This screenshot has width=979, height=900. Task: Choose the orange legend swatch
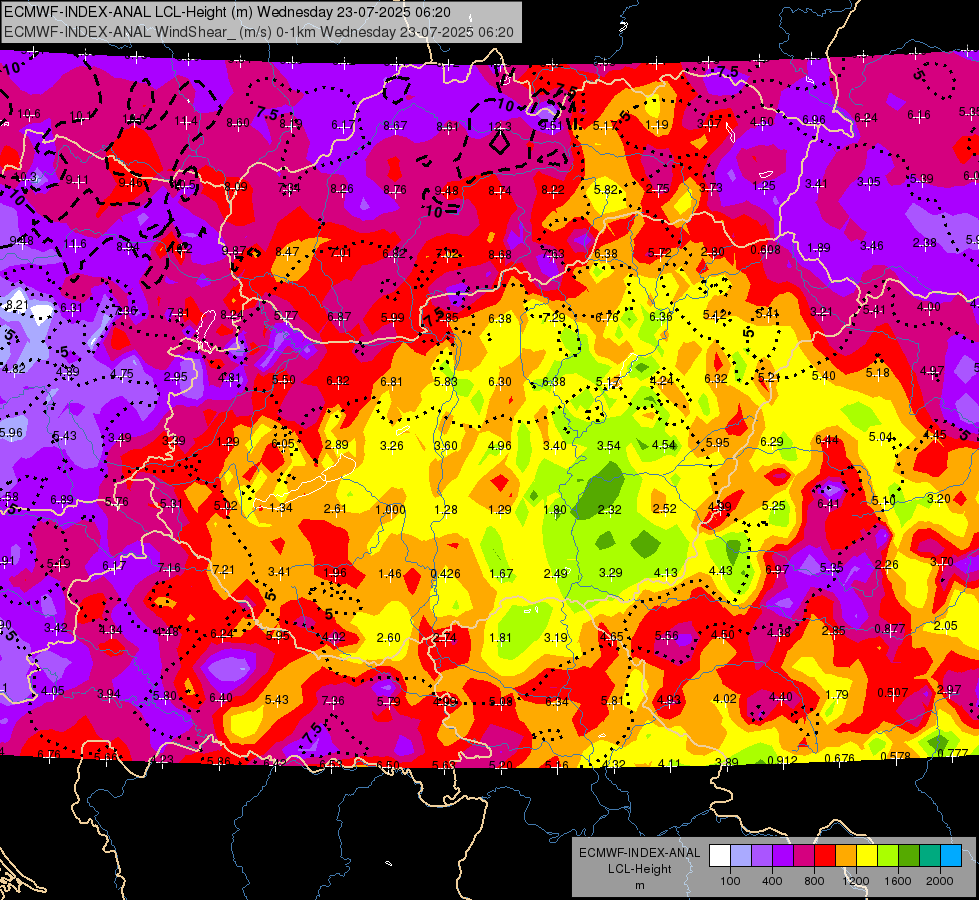pos(846,856)
